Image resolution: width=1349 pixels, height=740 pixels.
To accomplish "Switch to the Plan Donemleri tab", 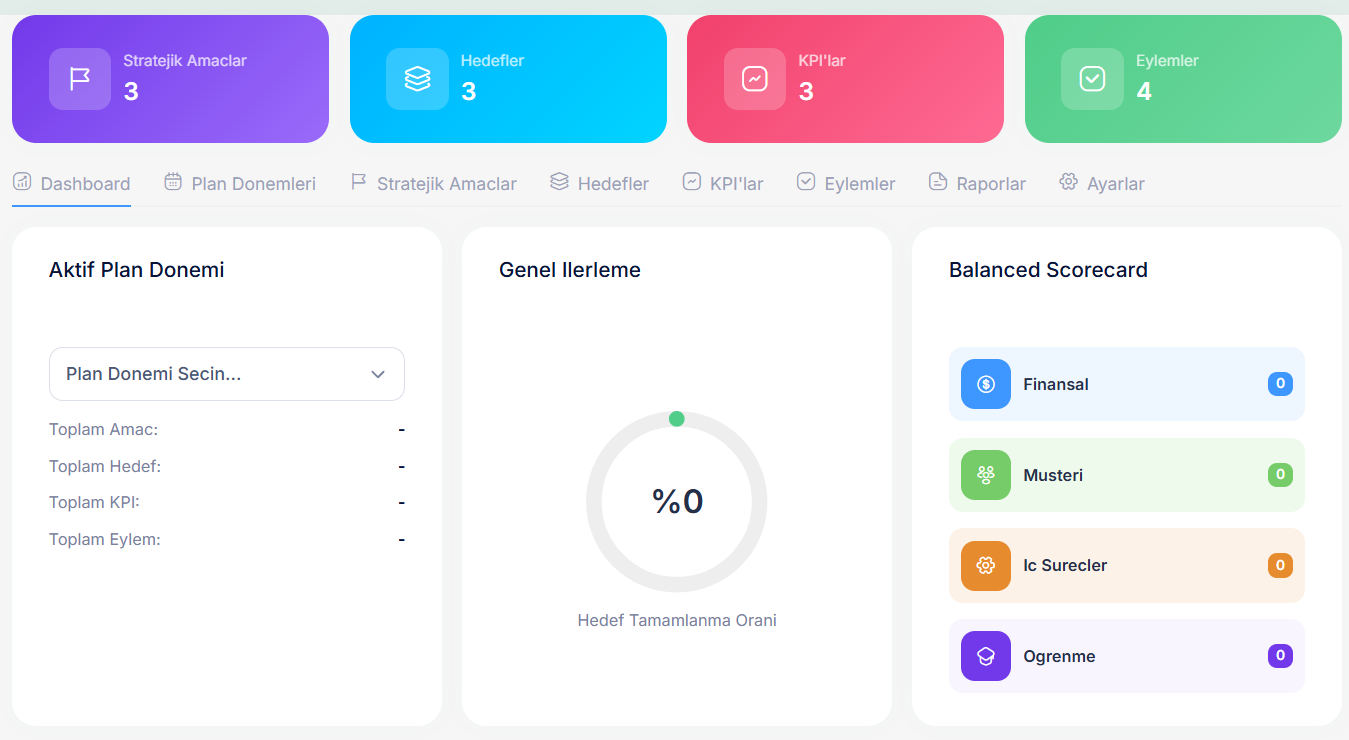I will pyautogui.click(x=240, y=184).
